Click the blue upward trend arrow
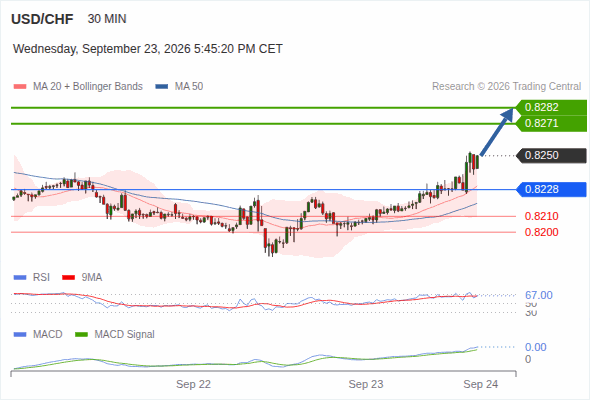 [496, 132]
